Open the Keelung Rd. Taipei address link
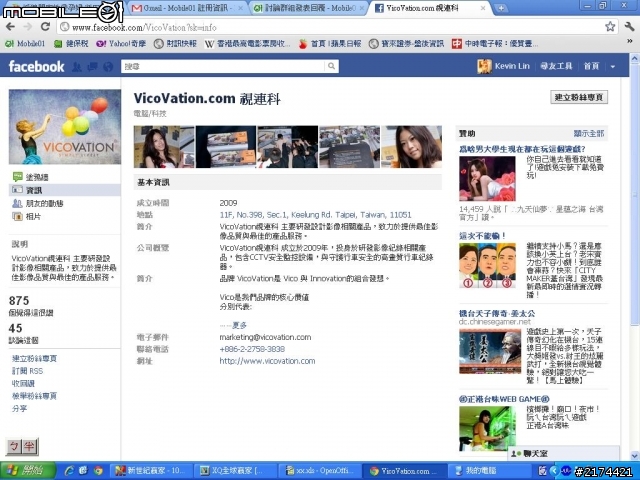 [316, 215]
